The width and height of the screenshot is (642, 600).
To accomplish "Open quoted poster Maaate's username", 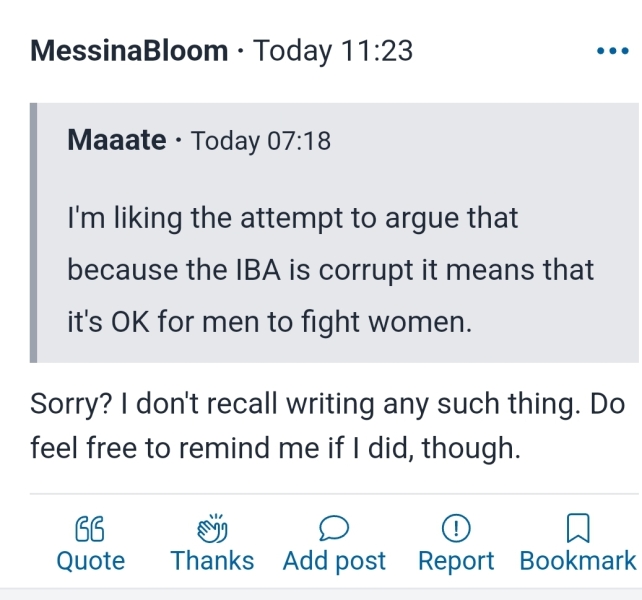I will (x=117, y=141).
